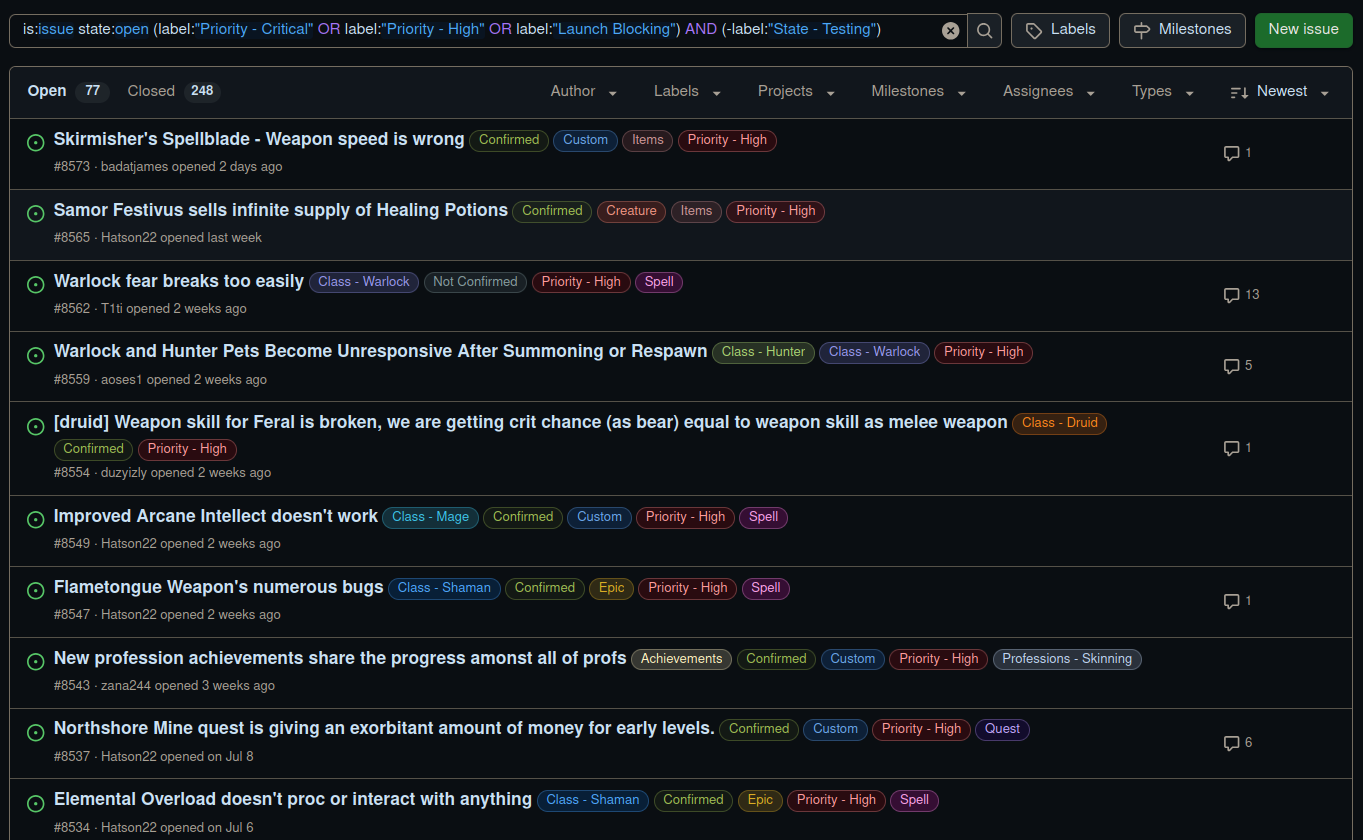Click open-status icon of Northshore Mine issue
1363x840 pixels.
pos(35,731)
